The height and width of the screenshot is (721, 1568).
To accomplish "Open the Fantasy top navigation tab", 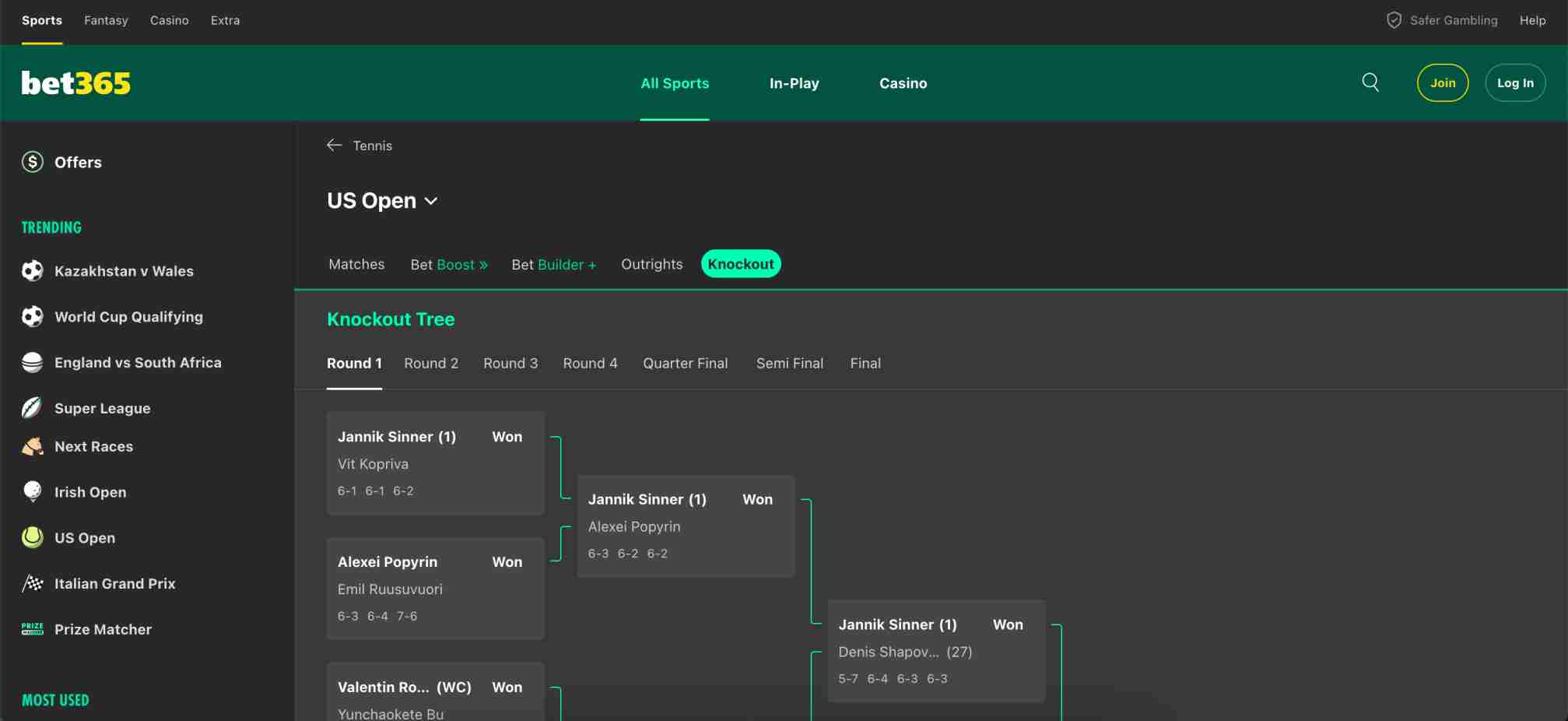I will [x=106, y=20].
